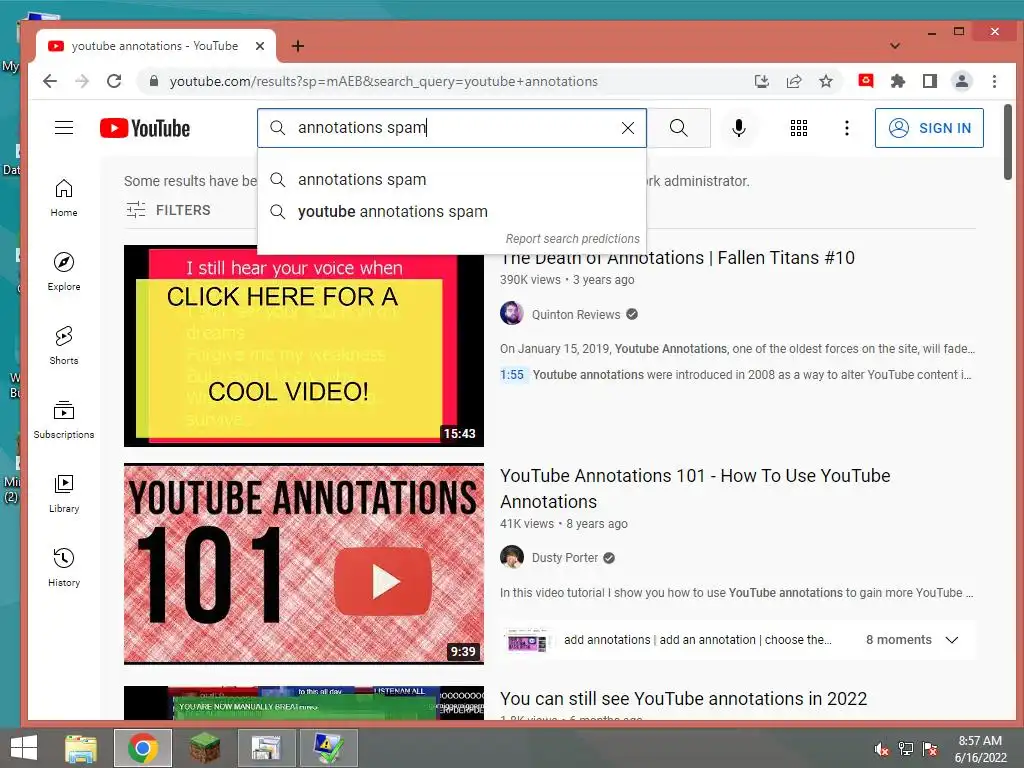Open Subscriptions in the sidebar
Viewport: 1024px width, 768px height.
point(64,419)
